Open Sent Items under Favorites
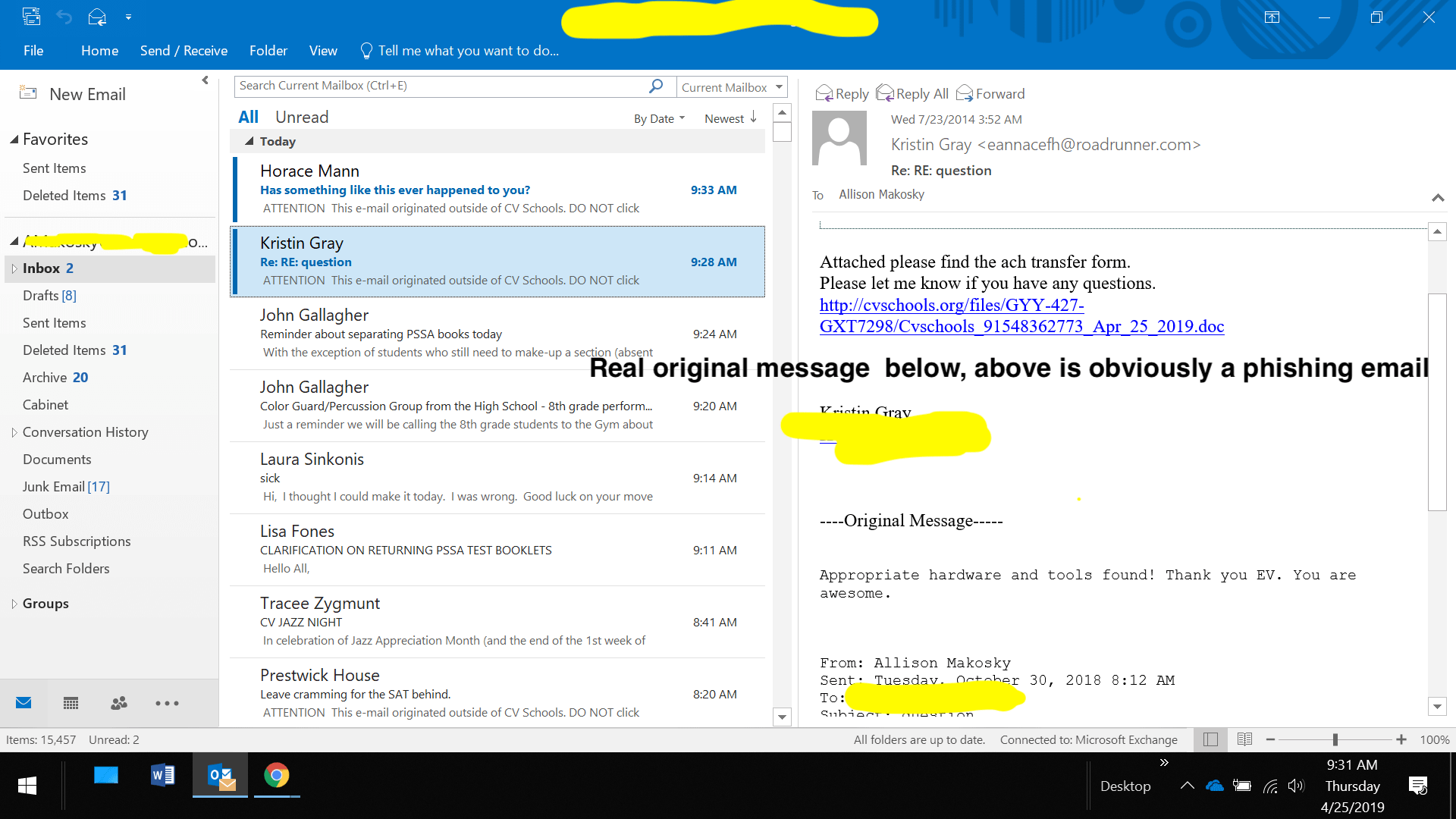 click(54, 168)
